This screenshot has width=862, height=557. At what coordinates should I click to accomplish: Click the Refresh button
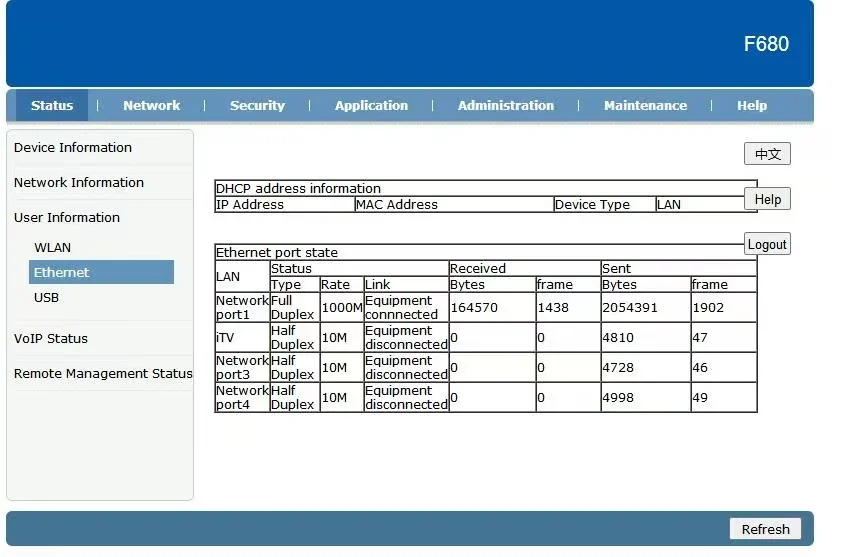[x=765, y=529]
